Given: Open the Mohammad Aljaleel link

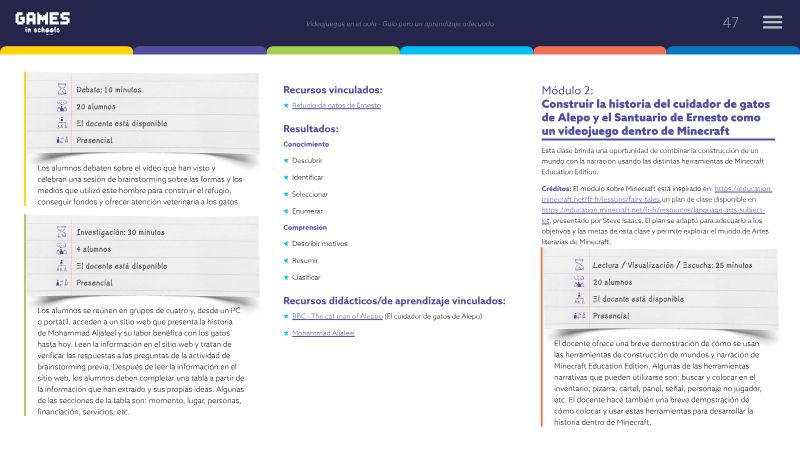Looking at the screenshot, I should pyautogui.click(x=323, y=333).
